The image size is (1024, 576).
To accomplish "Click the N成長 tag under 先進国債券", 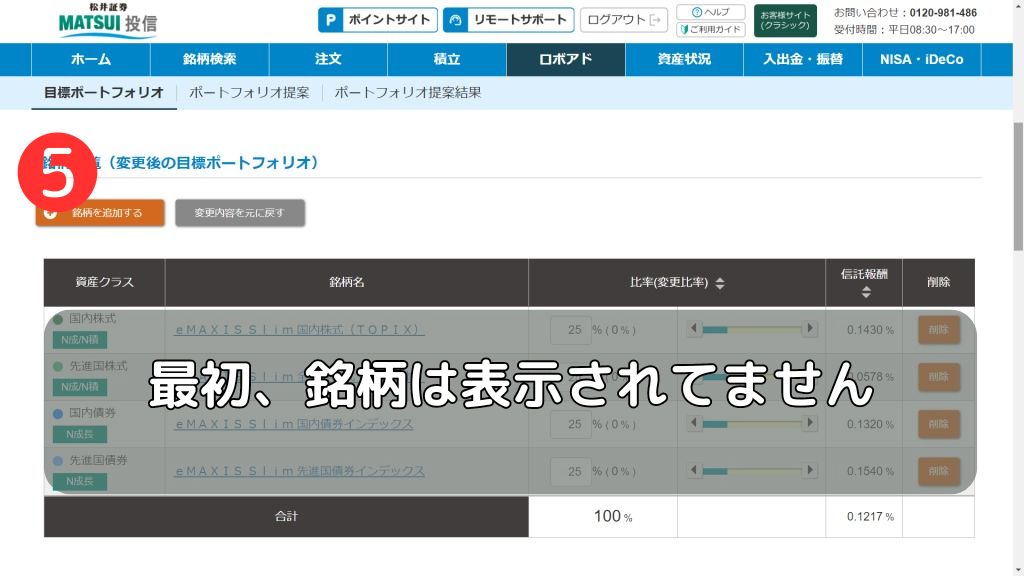I will pyautogui.click(x=80, y=481).
